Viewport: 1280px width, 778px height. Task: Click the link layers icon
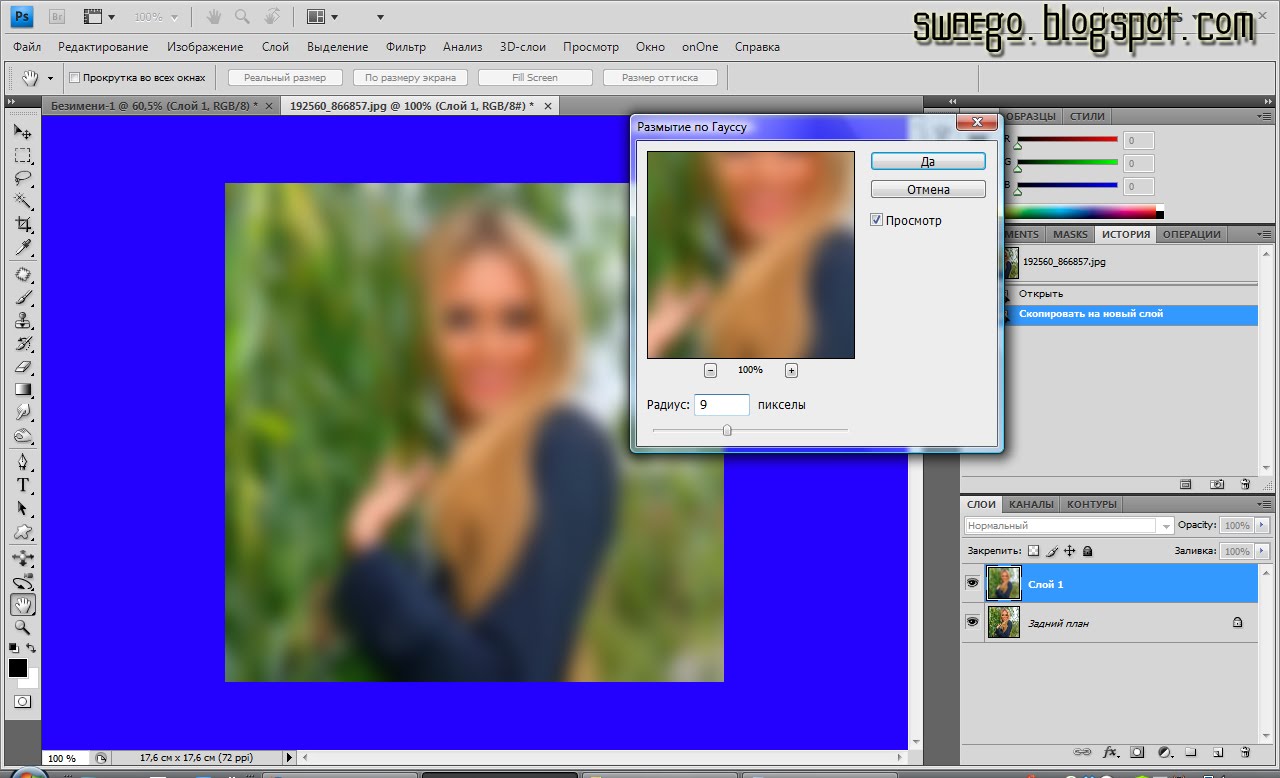1082,751
